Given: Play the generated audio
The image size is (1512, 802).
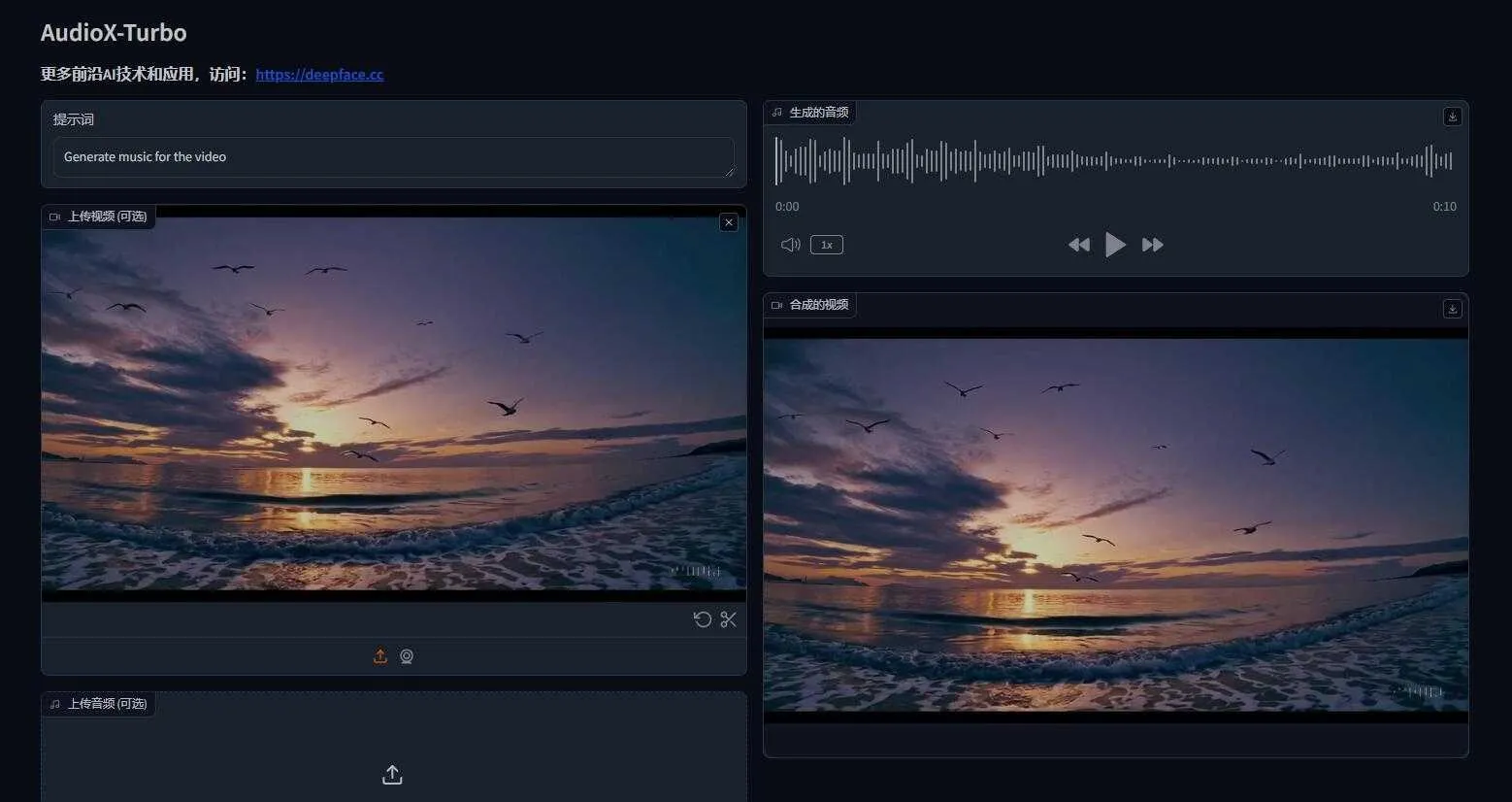Looking at the screenshot, I should (1115, 245).
